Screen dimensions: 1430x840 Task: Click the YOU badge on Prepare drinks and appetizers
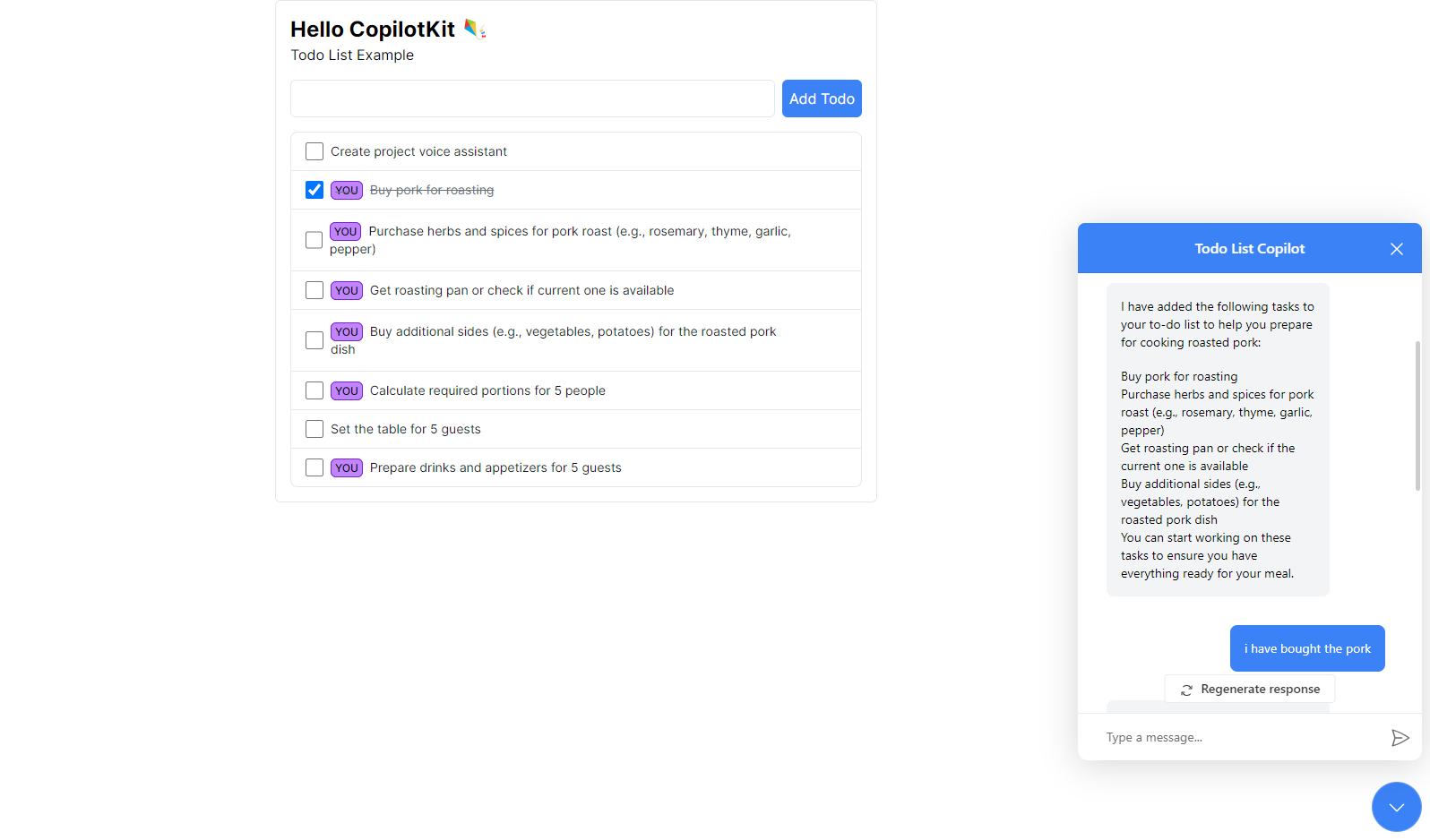[347, 467]
